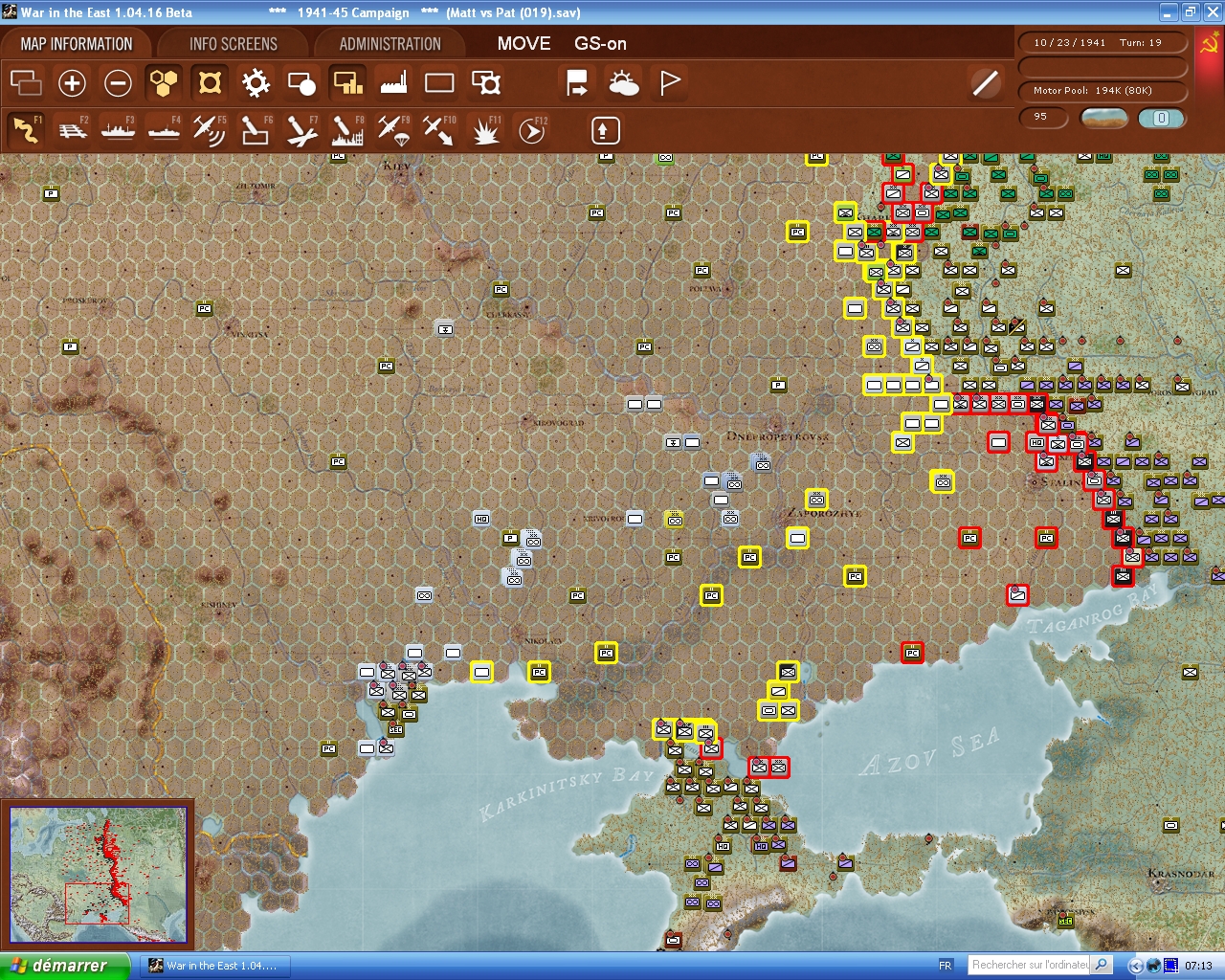Click the flag with arrow icon

pyautogui.click(x=577, y=83)
